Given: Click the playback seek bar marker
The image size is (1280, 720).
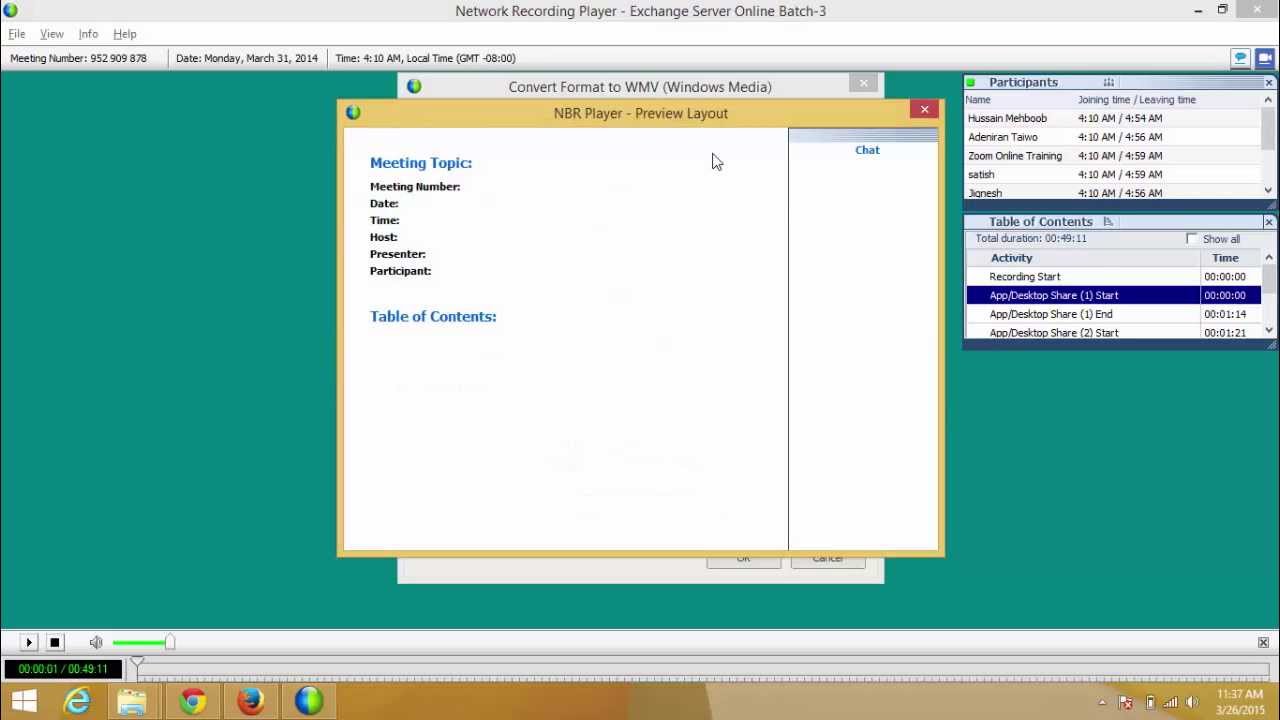Looking at the screenshot, I should tap(137, 663).
